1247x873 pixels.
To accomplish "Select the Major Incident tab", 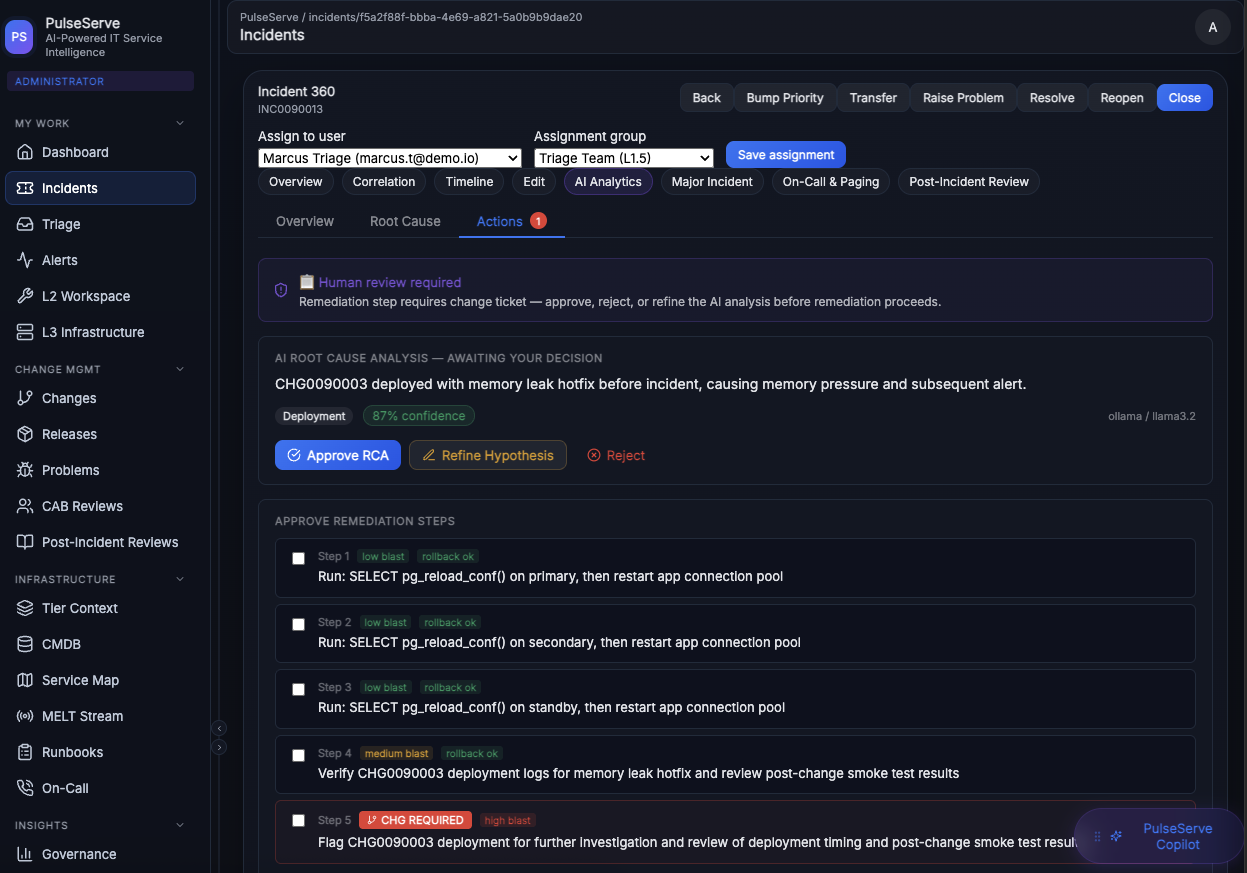I will [712, 182].
